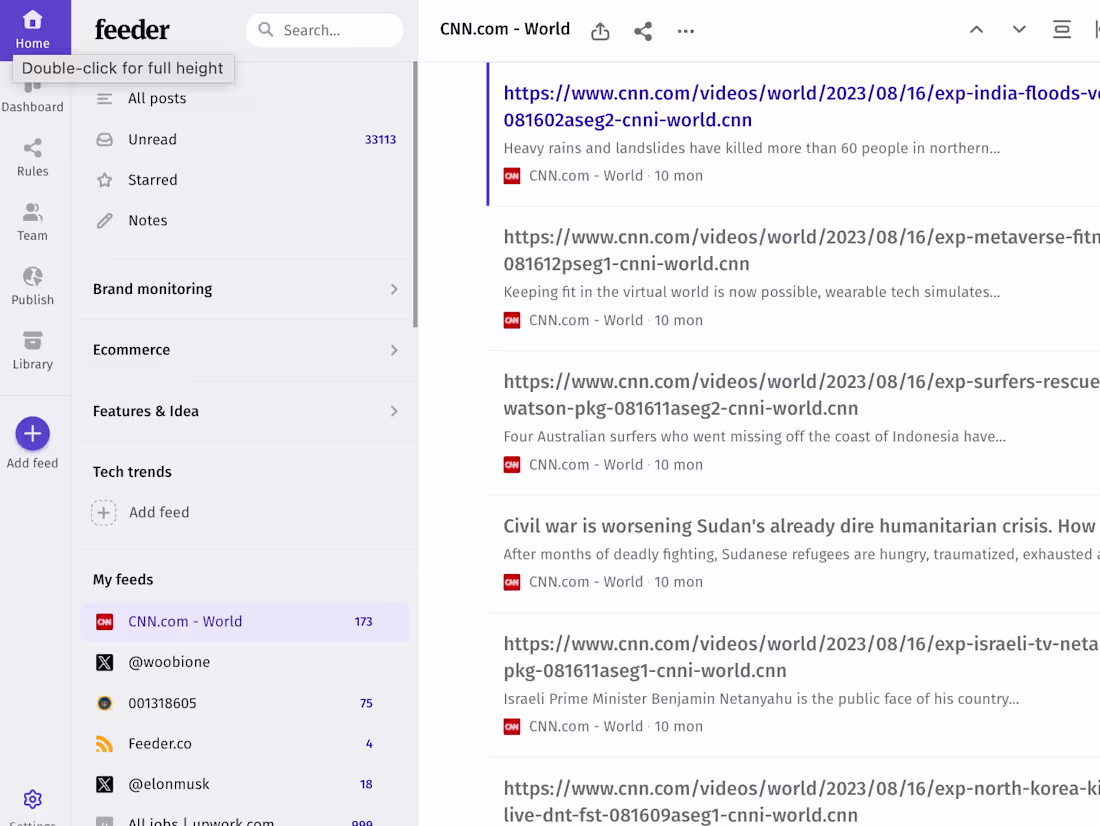Open the Tech trends folder

(132, 472)
